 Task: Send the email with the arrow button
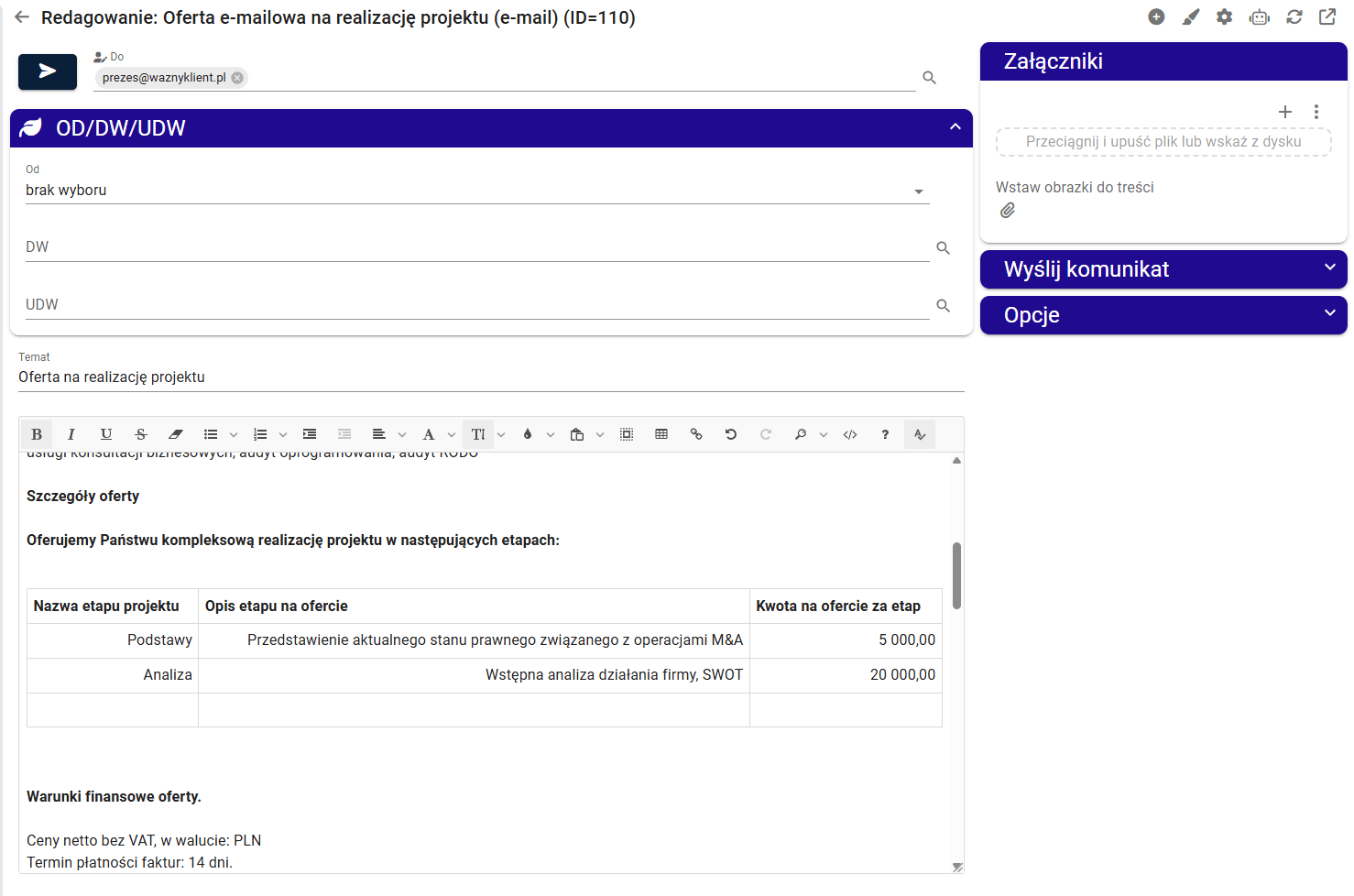(x=48, y=71)
